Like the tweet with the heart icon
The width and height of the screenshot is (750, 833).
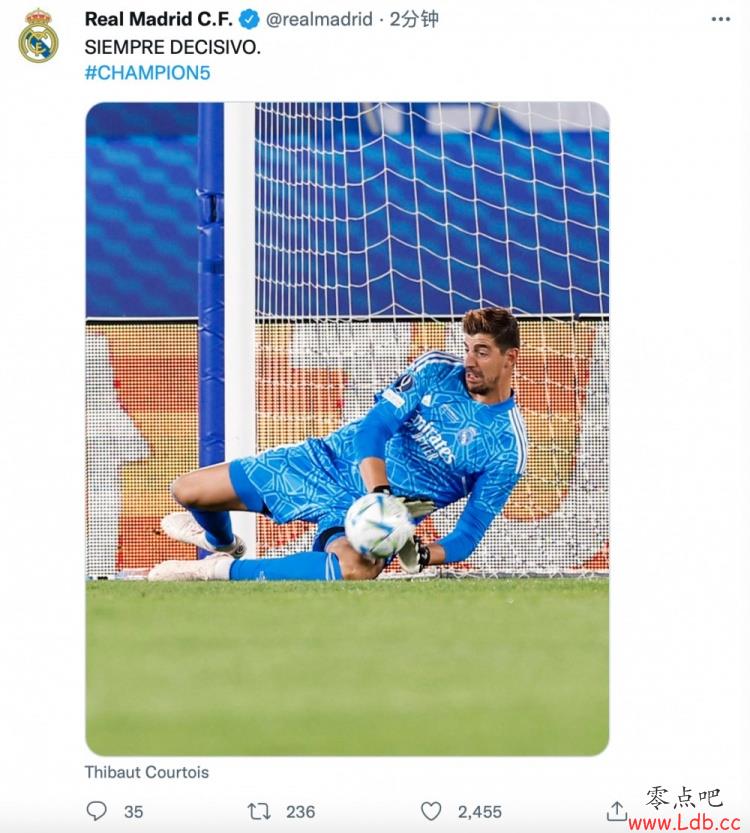click(x=431, y=811)
